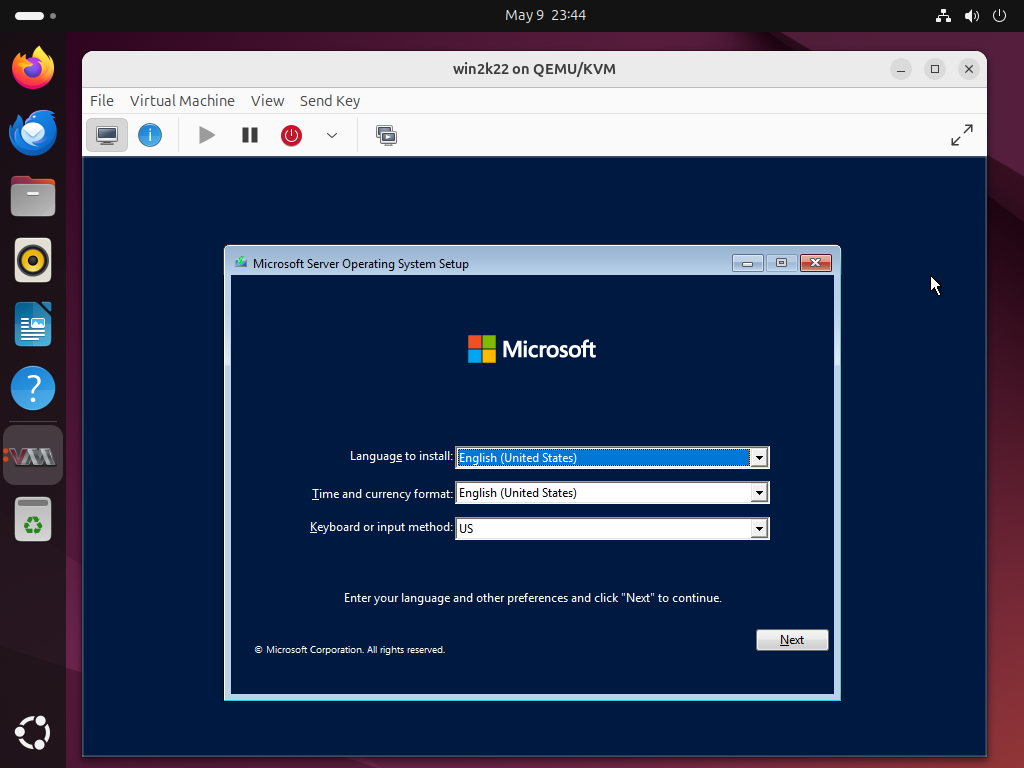Open the Help app from the dock
The image size is (1024, 768).
(33, 388)
